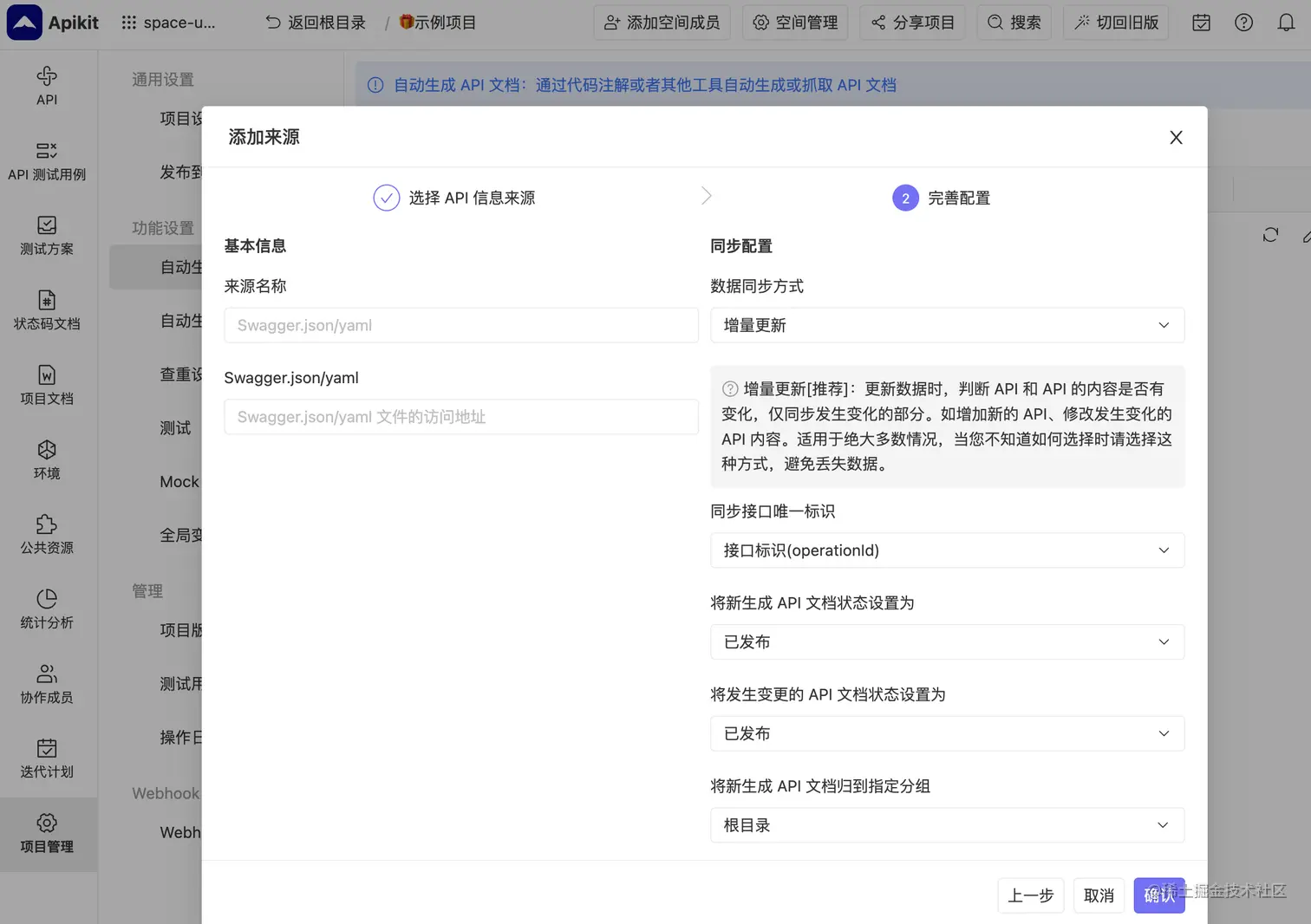Open the 示例项目 breadcrumb
Screen dimensions: 1311x924
coord(438,23)
